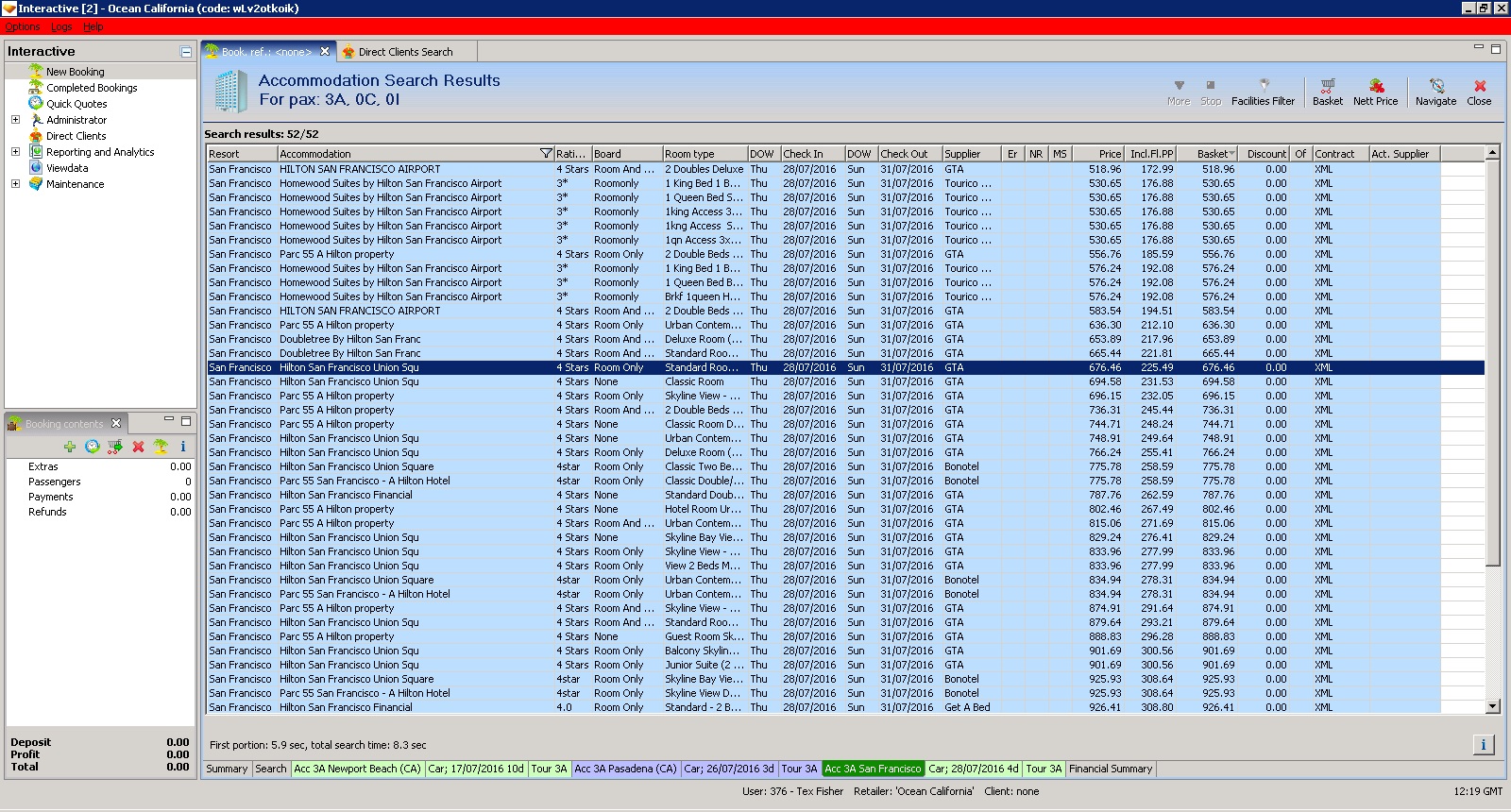Click the green plus add icon in Booking contents
The width and height of the screenshot is (1511, 812).
click(69, 447)
